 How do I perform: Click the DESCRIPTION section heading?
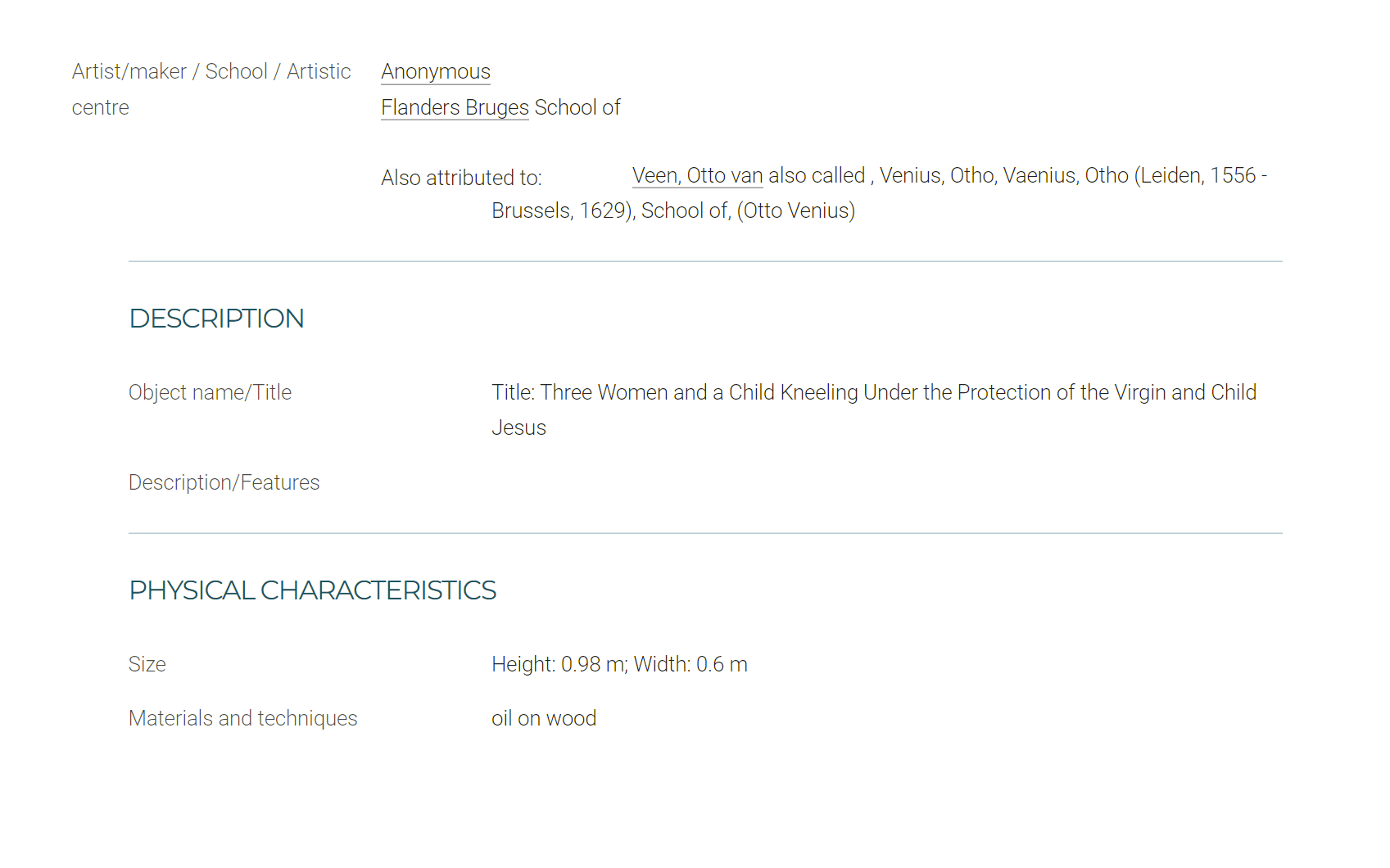click(x=216, y=319)
